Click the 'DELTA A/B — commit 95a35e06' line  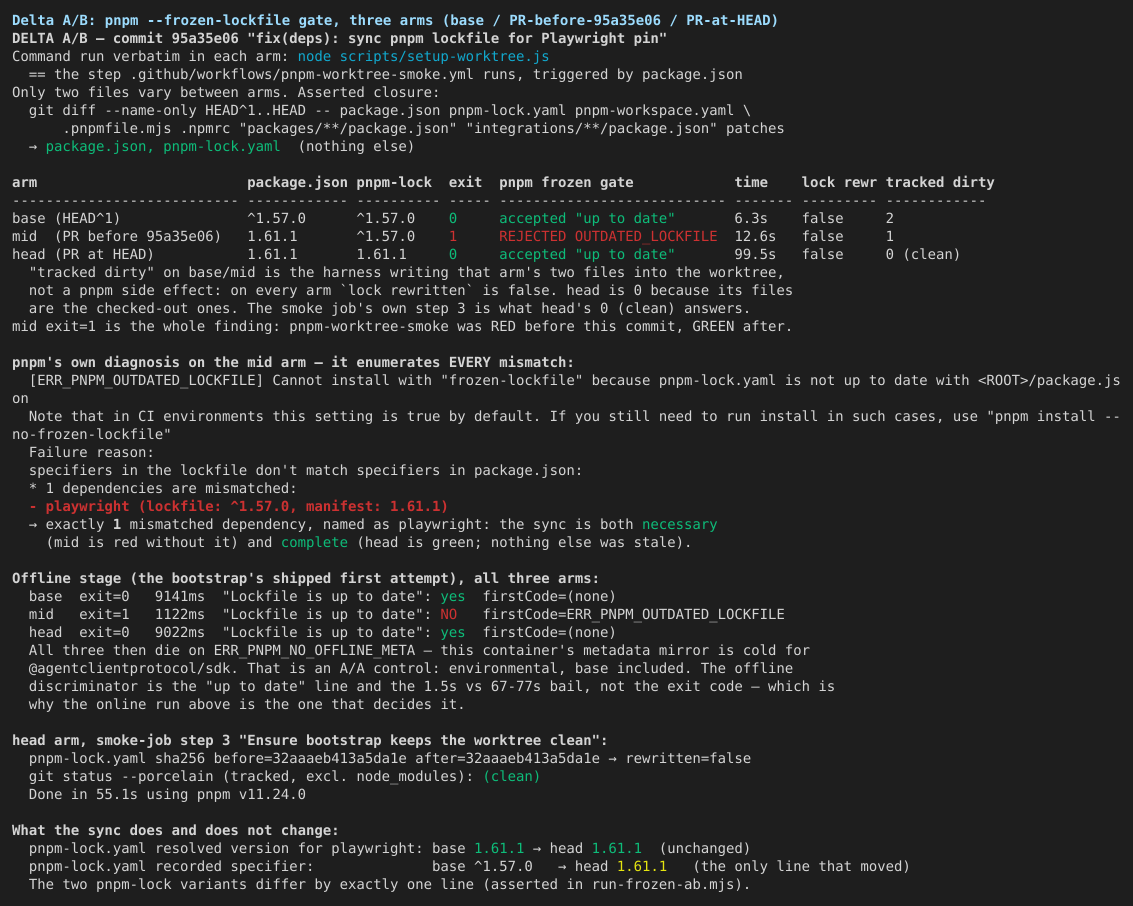pyautogui.click(x=339, y=38)
